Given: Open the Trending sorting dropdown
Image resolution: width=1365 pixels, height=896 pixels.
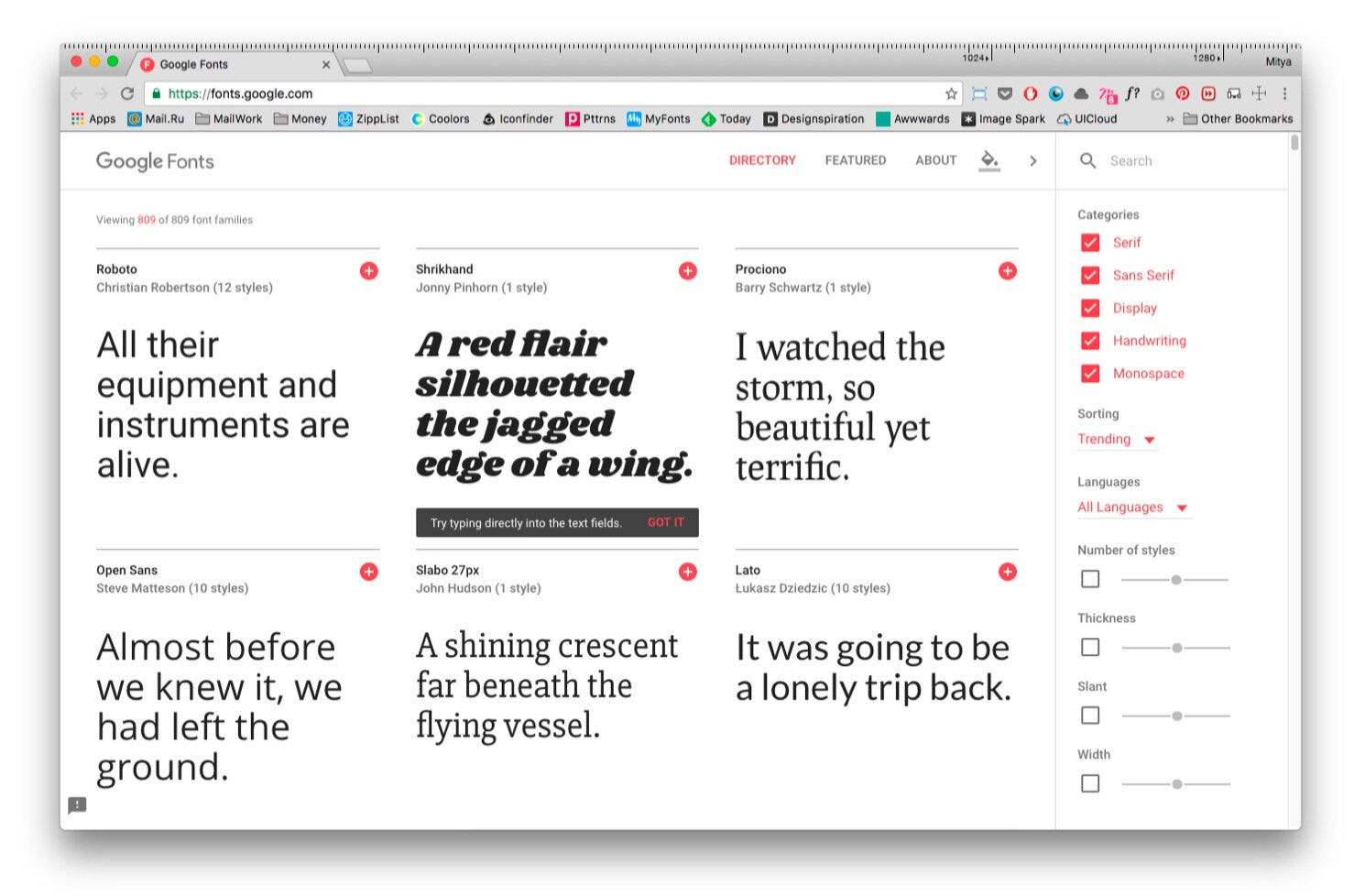Looking at the screenshot, I should [x=1117, y=440].
